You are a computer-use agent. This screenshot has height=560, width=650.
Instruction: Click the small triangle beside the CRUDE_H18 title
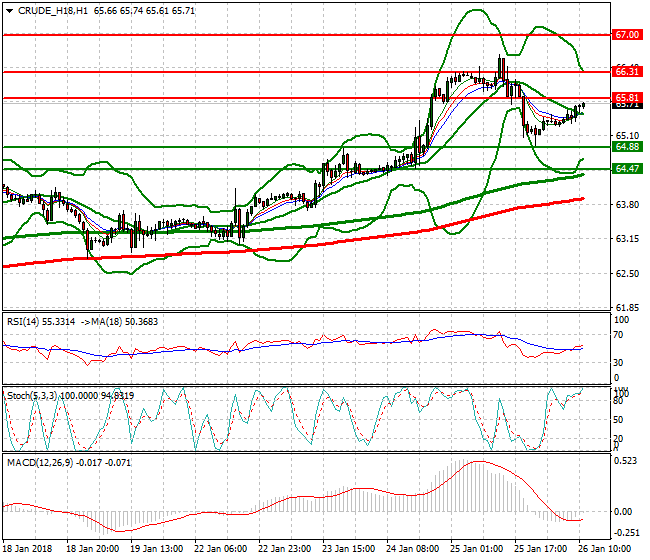[x=7, y=9]
